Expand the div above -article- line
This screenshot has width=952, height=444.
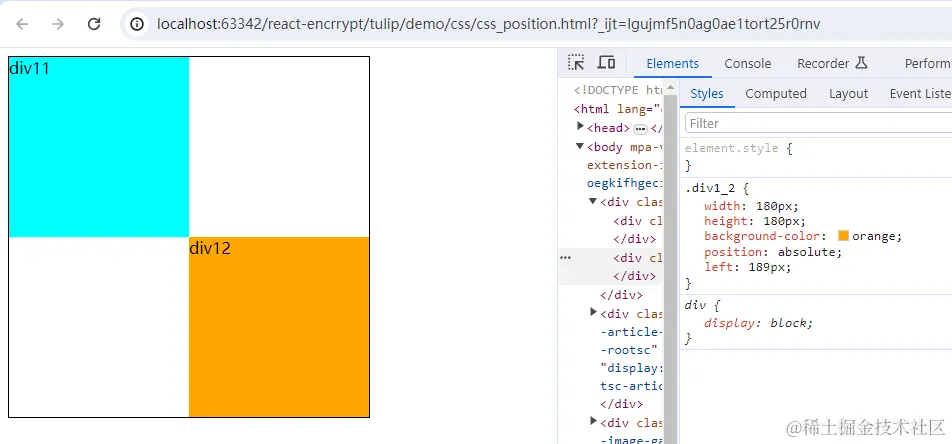(x=594, y=312)
